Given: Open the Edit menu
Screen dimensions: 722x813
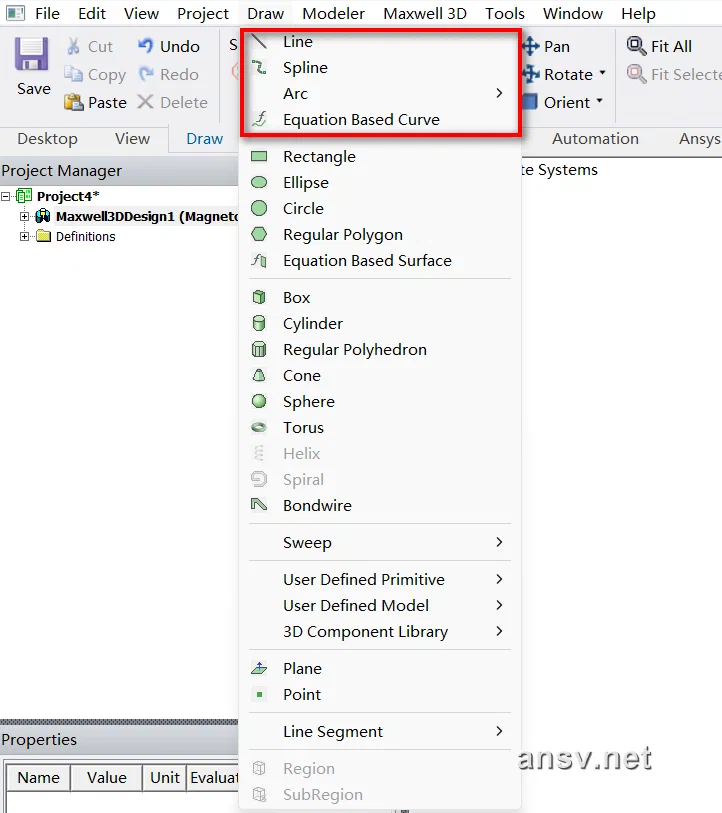Looking at the screenshot, I should click(x=92, y=13).
